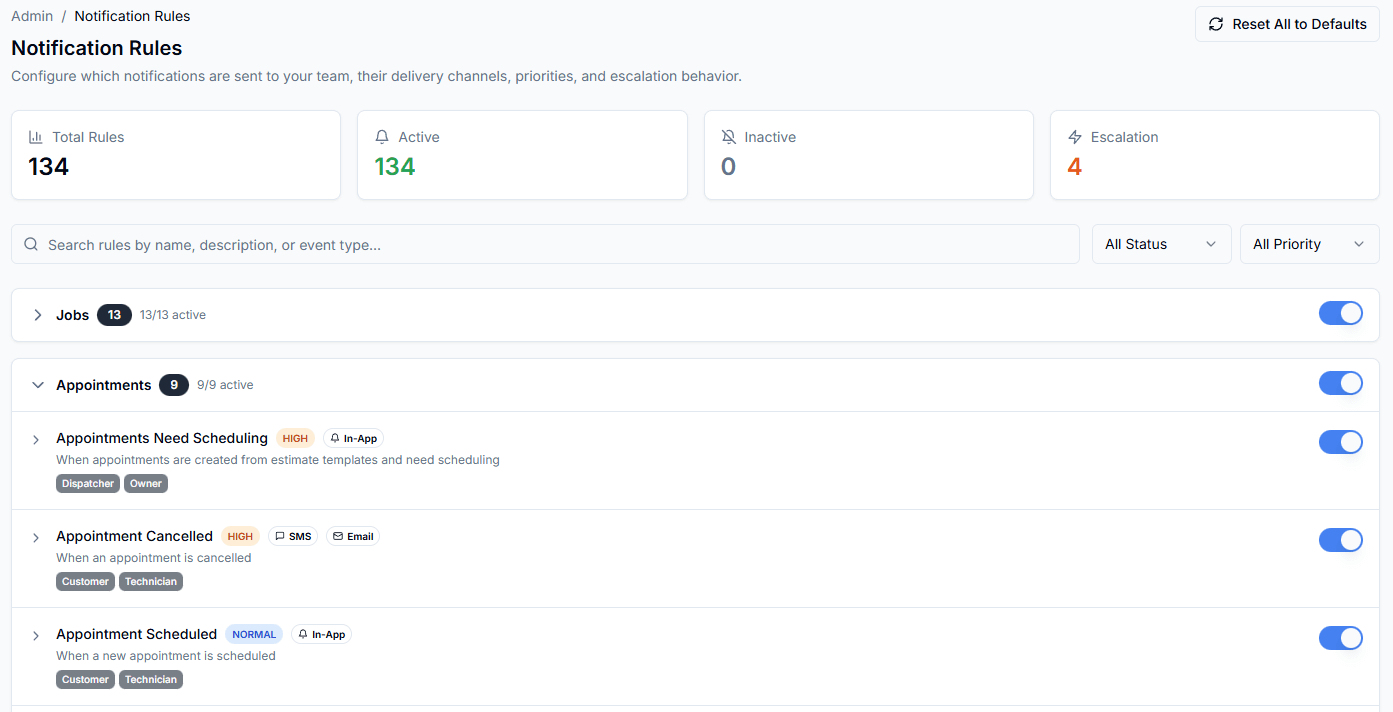Viewport: 1393px width, 712px height.
Task: Click the 9/9 active label
Action: click(225, 385)
